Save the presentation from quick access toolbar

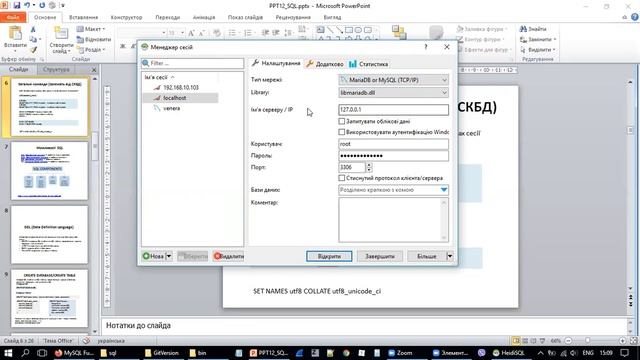(17, 6)
